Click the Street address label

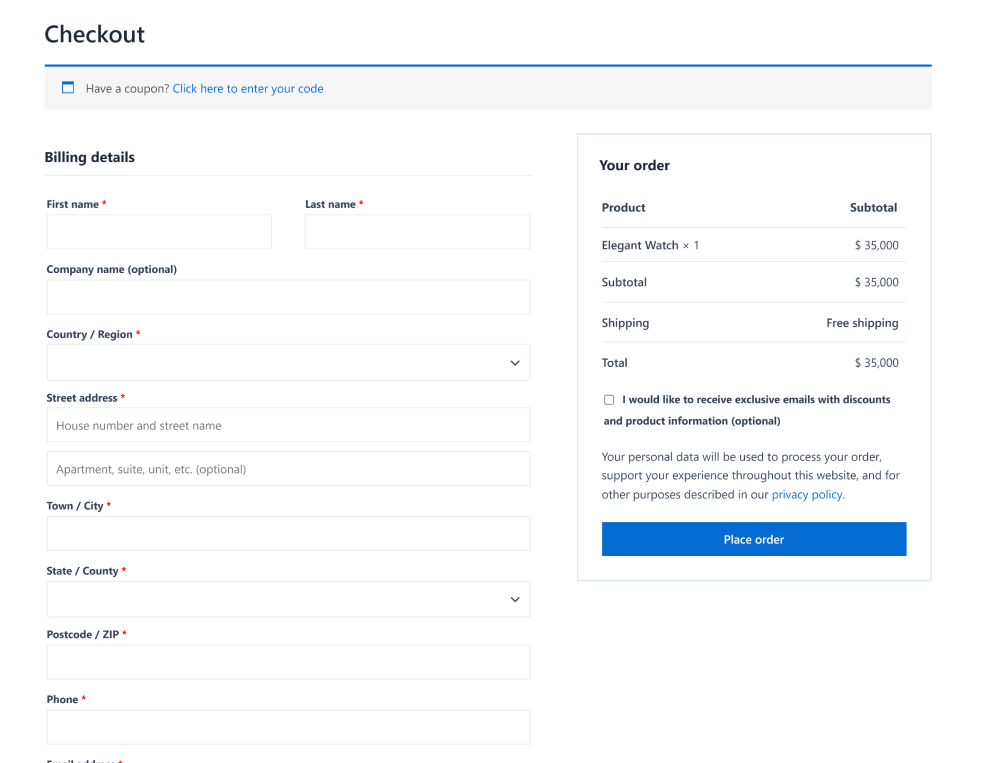click(82, 398)
